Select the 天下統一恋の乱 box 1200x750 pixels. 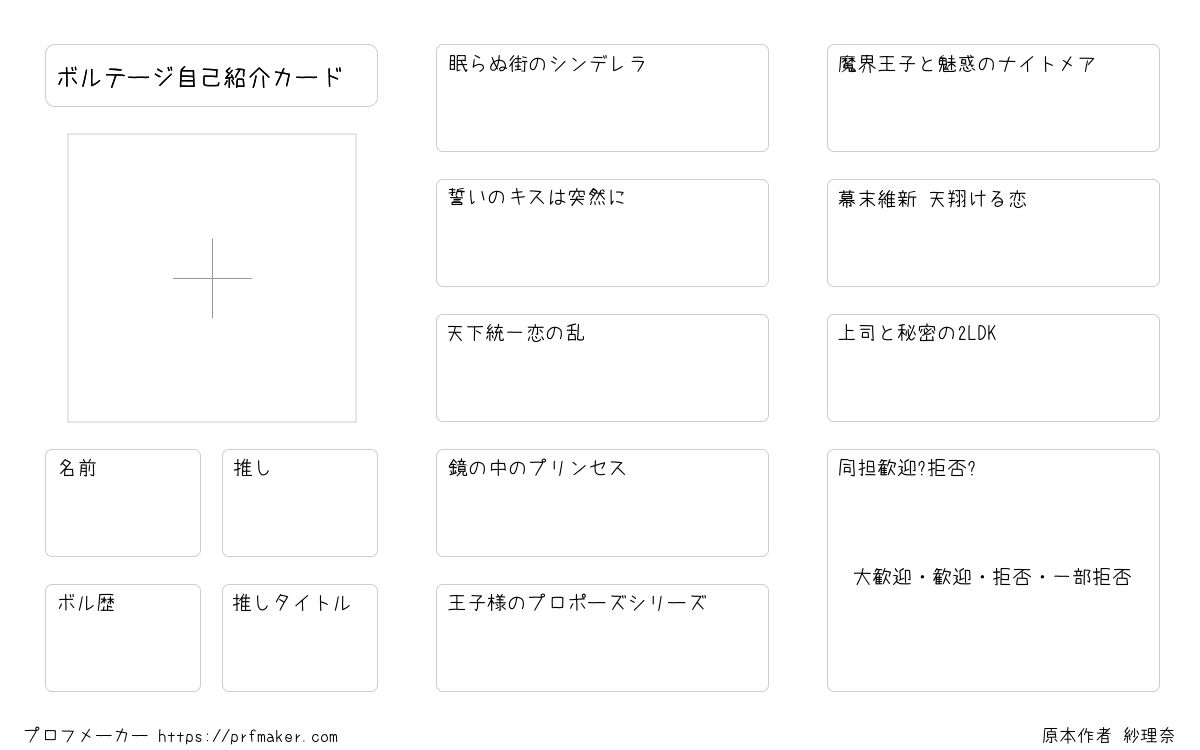point(602,368)
